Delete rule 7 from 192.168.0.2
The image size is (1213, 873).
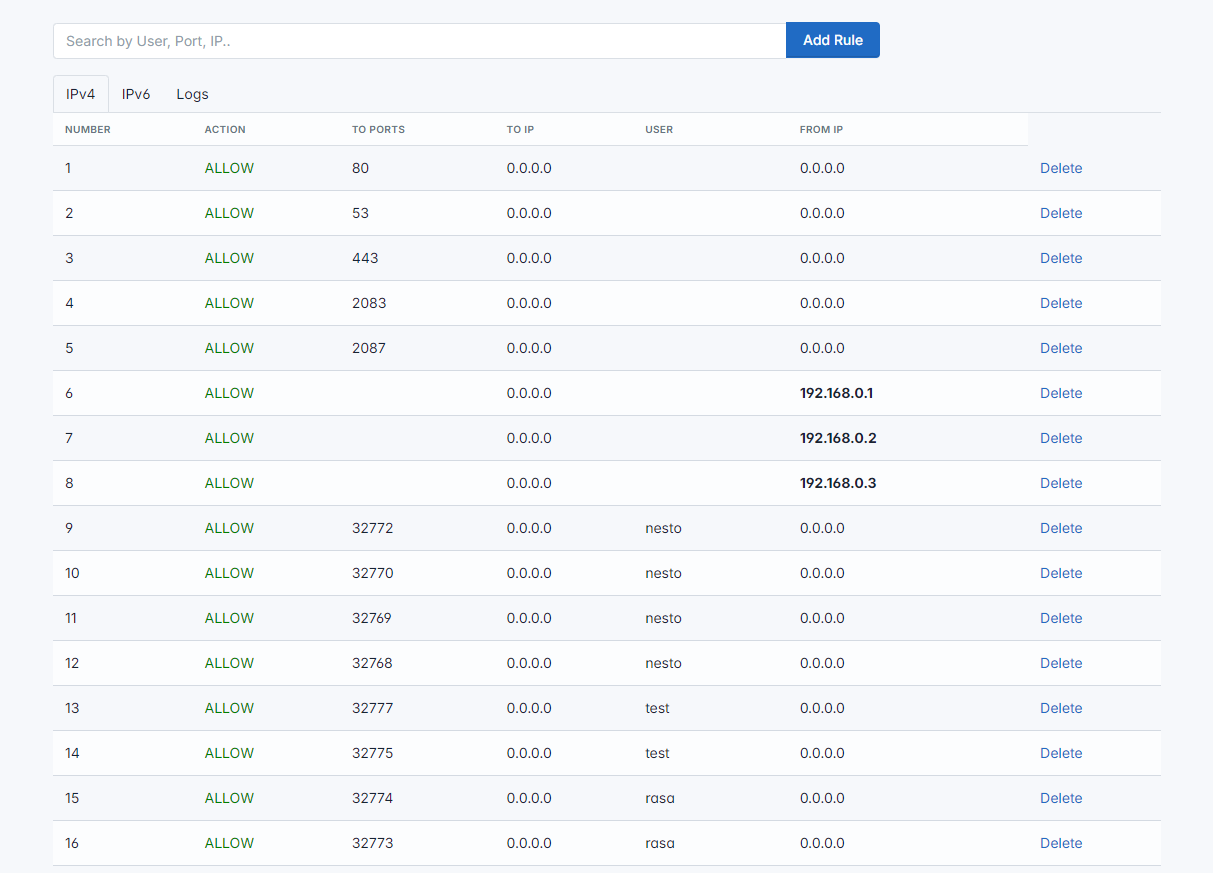[x=1061, y=438]
